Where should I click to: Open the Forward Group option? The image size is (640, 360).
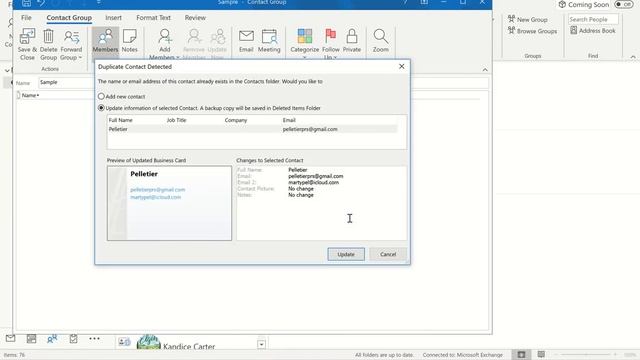[71, 44]
